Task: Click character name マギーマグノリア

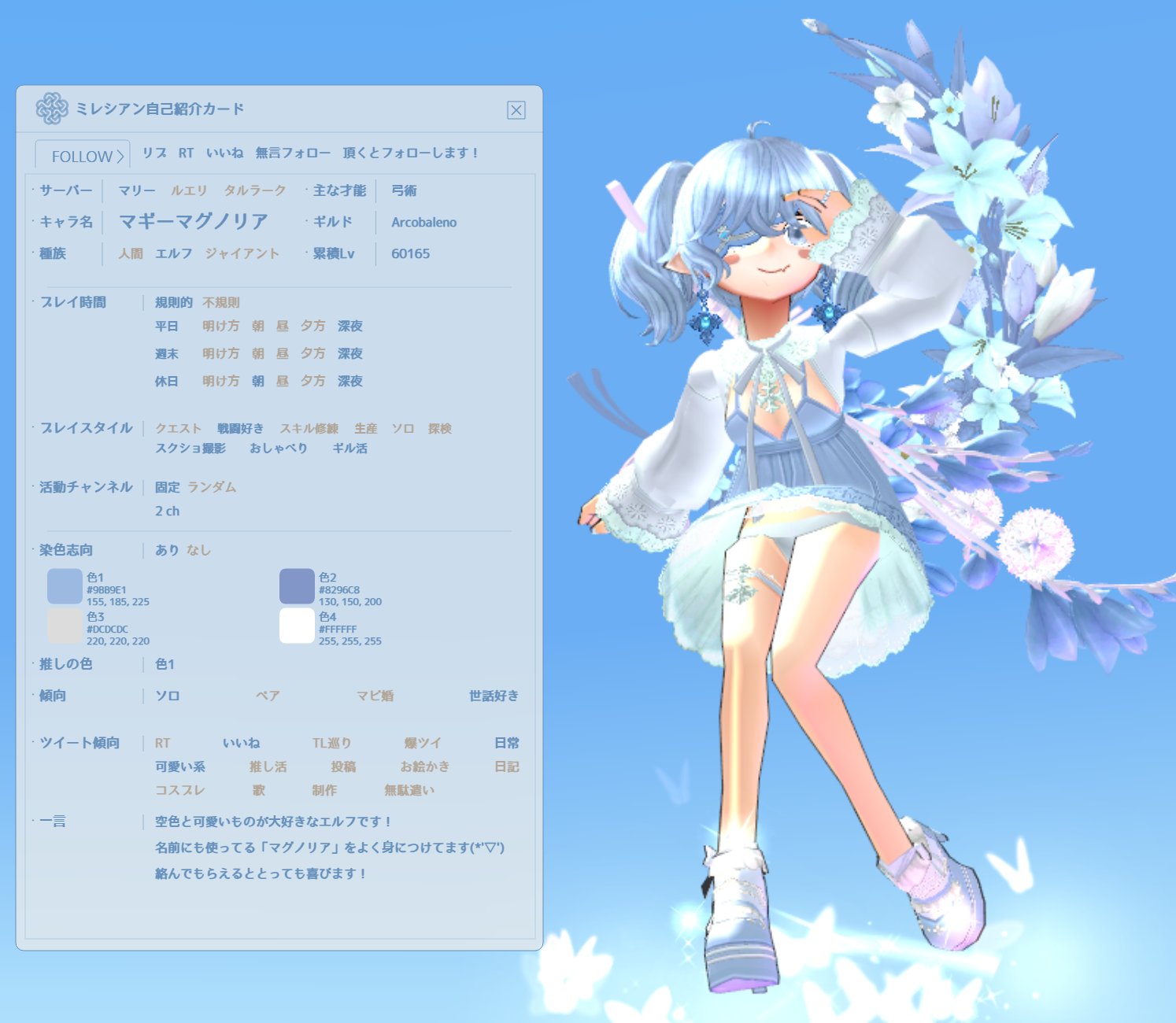Action: [x=194, y=222]
